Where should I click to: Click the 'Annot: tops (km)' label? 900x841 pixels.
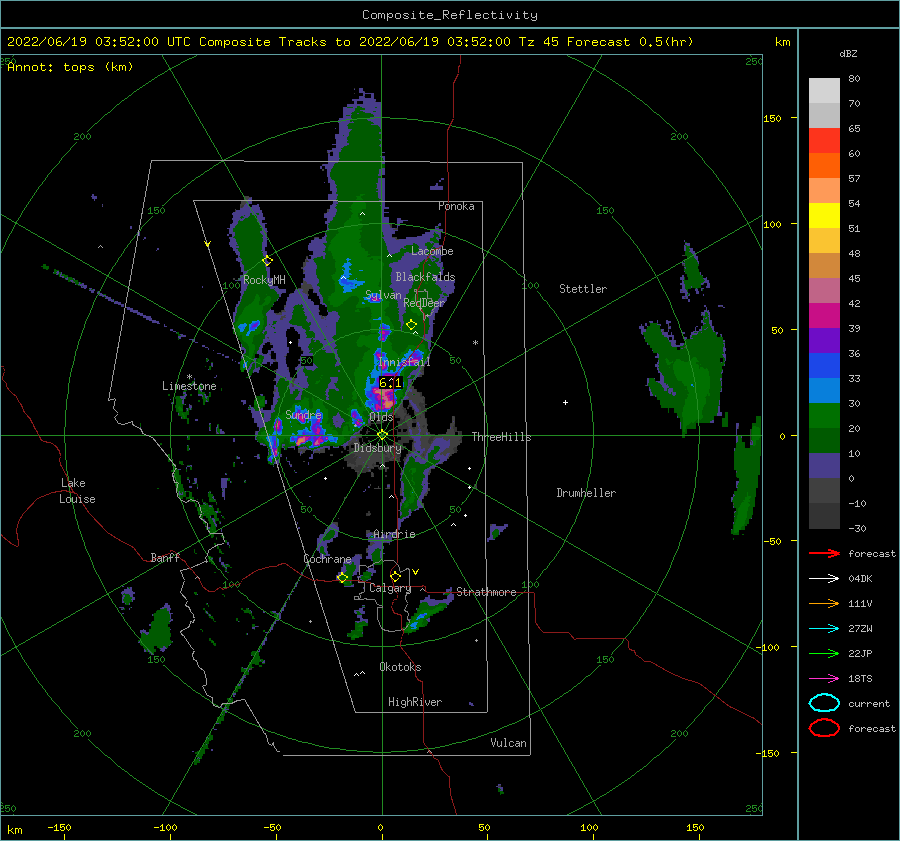click(x=70, y=67)
